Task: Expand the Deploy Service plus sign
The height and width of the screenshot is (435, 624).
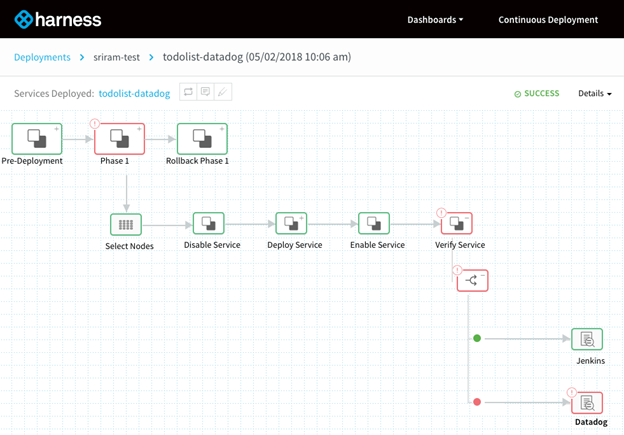Action: 302,218
